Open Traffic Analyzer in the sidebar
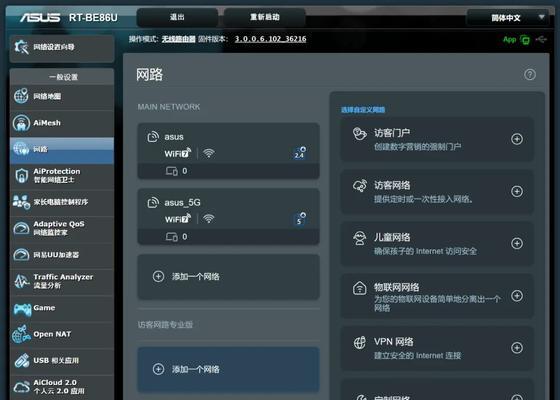Image resolution: width=560 pixels, height=400 pixels. pyautogui.click(x=62, y=281)
